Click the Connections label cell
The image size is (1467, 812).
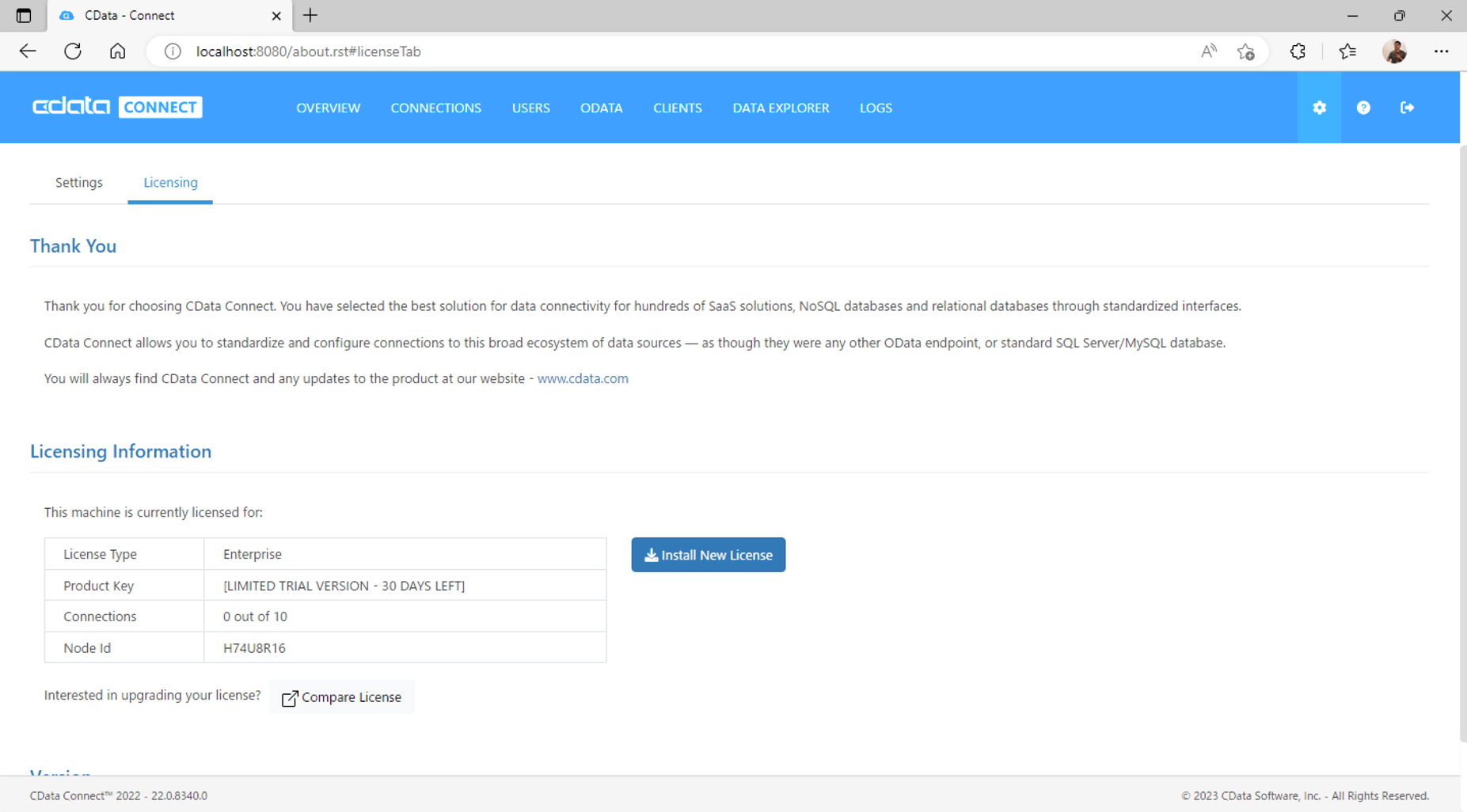tap(124, 617)
